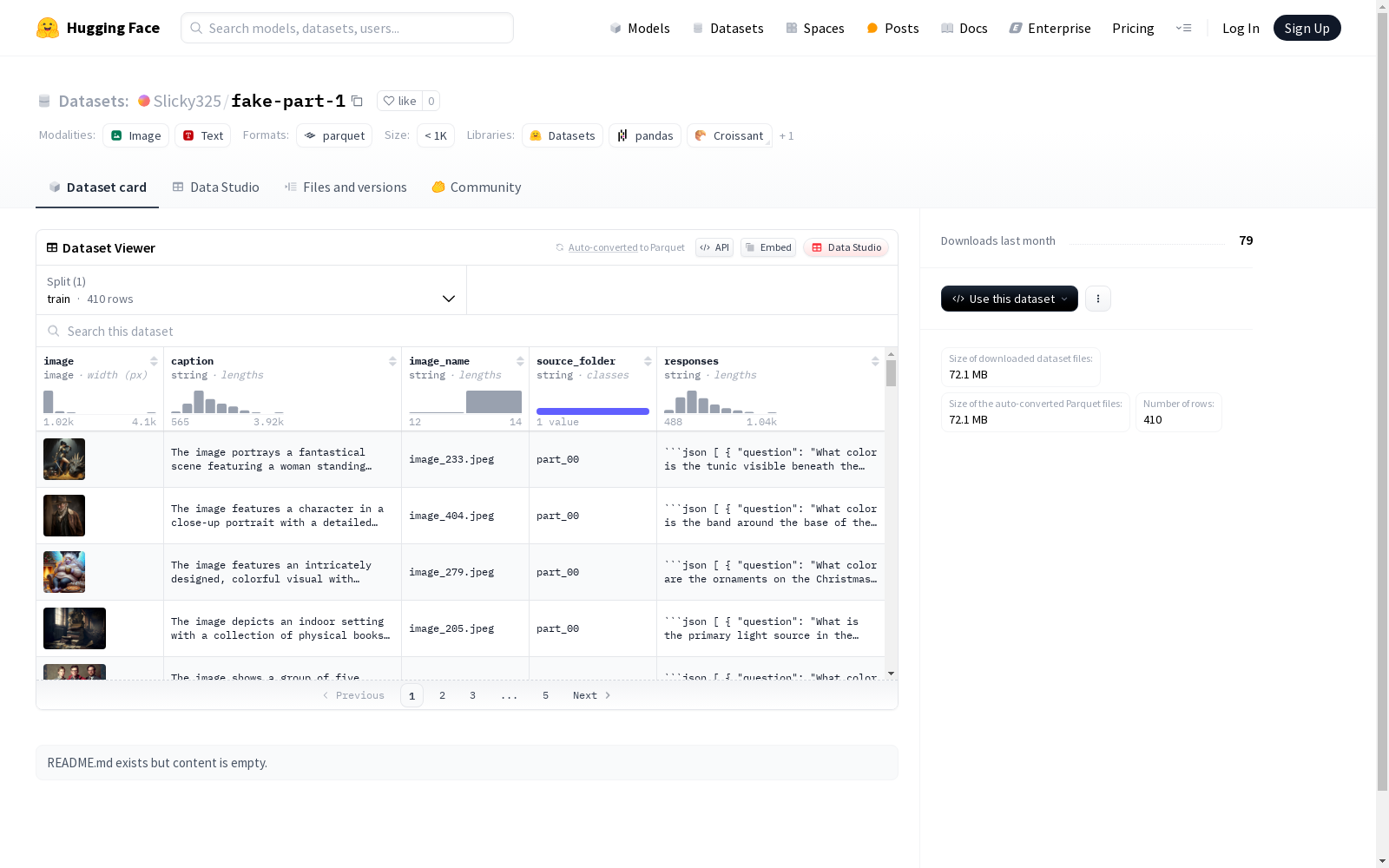Open thumbnail for image_205.jpeg row
1389x868 pixels.
coord(75,628)
